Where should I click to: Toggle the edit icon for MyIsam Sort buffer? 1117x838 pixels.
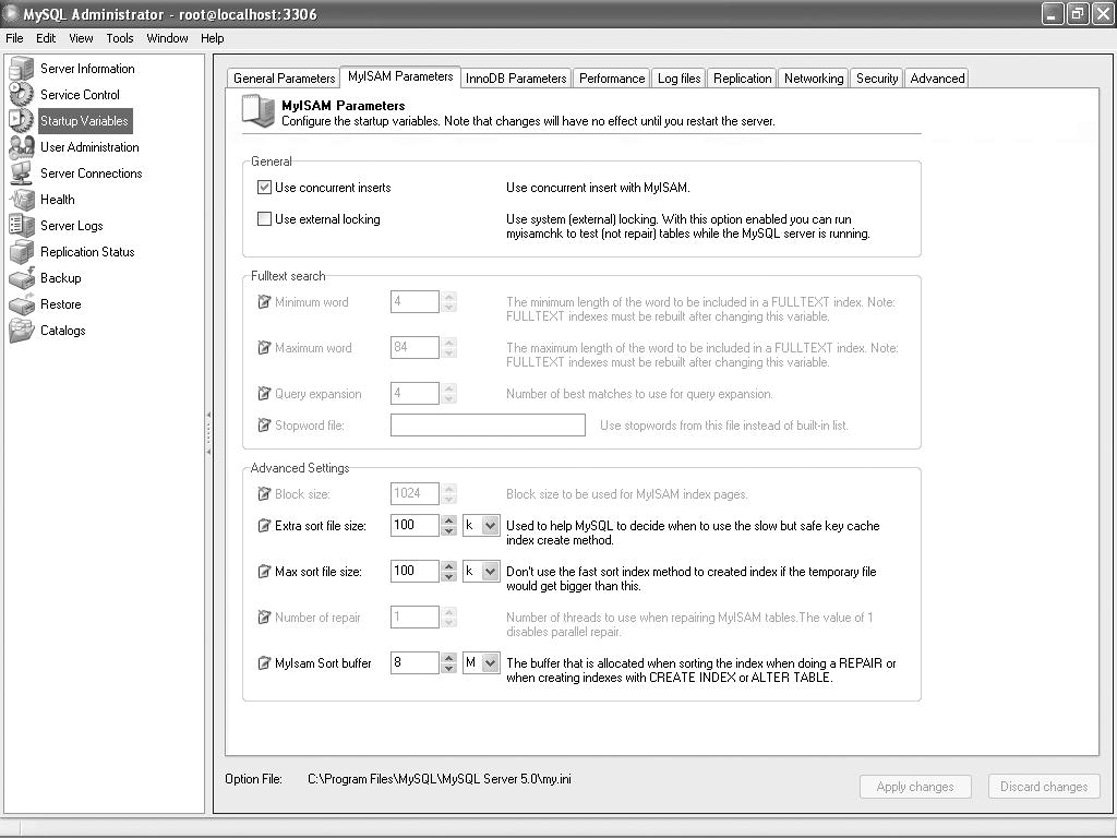point(264,663)
